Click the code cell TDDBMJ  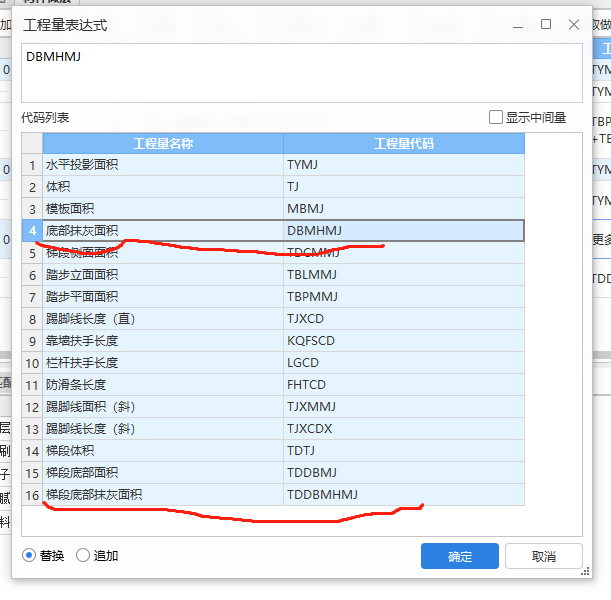pyautogui.click(x=404, y=473)
